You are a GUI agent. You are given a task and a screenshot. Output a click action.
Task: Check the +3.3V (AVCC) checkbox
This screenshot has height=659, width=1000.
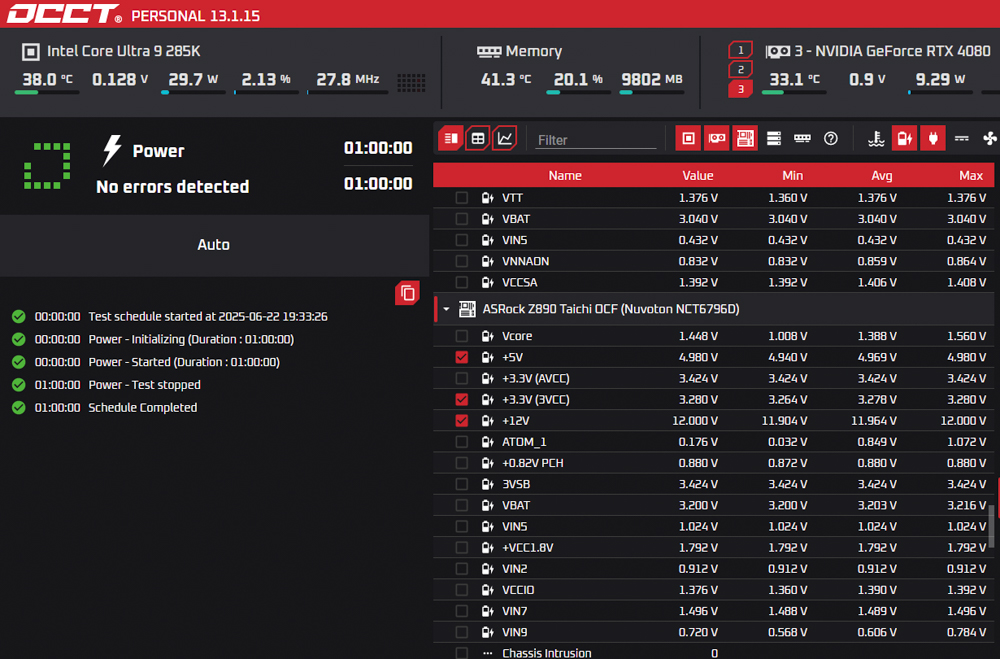click(462, 378)
